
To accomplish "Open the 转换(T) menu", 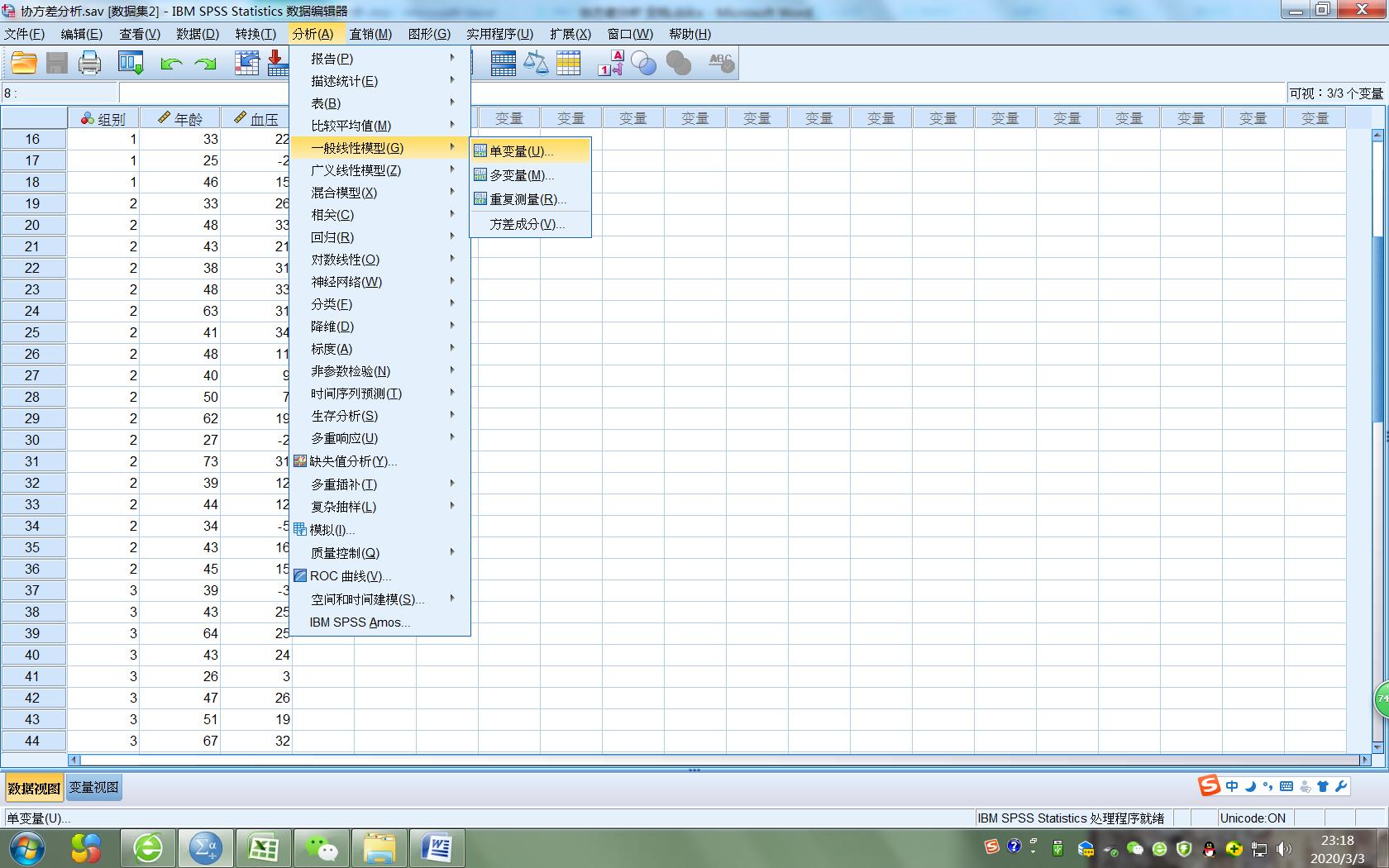I will click(255, 34).
